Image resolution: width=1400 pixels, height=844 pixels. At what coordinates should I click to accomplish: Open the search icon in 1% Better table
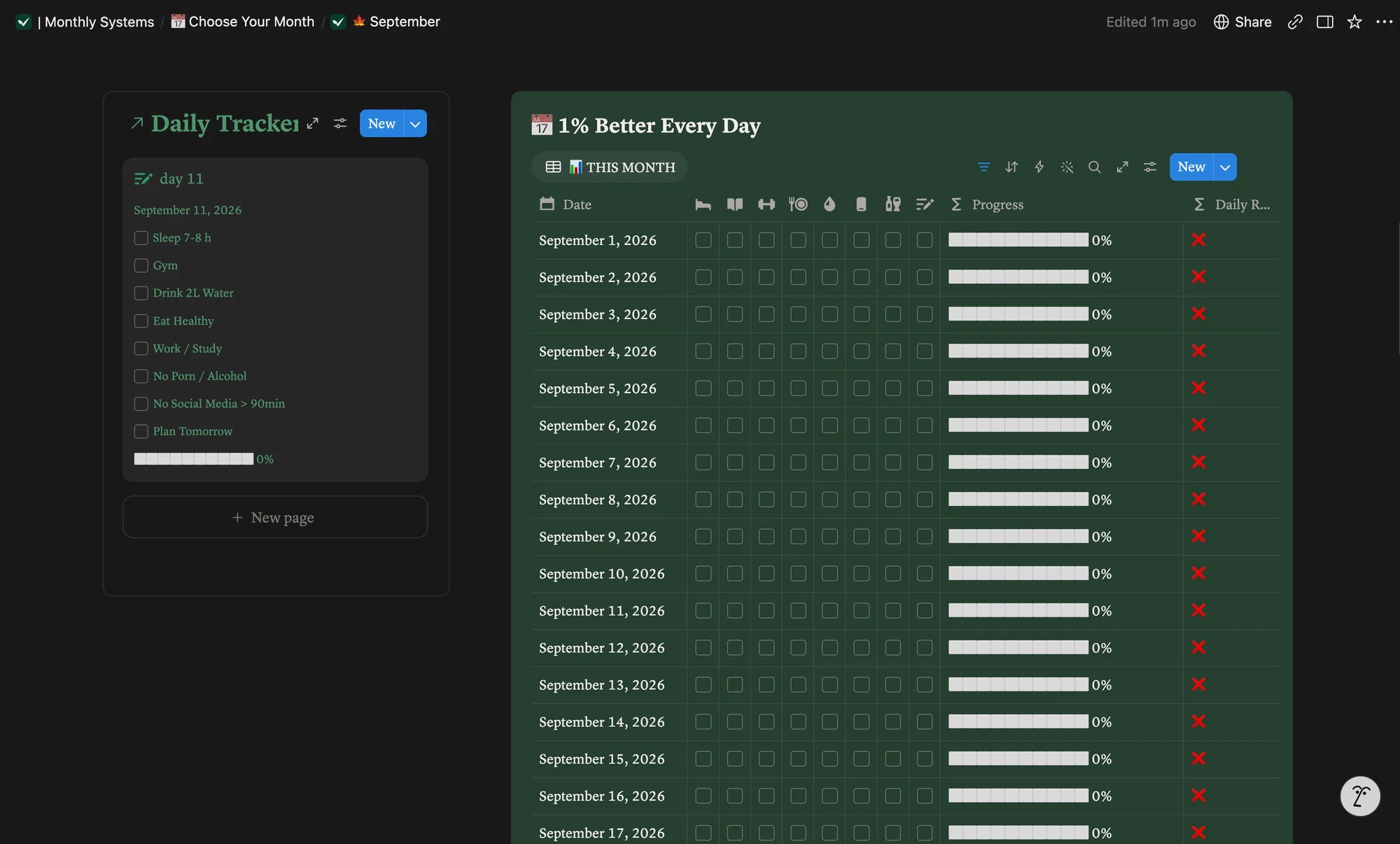click(x=1095, y=167)
